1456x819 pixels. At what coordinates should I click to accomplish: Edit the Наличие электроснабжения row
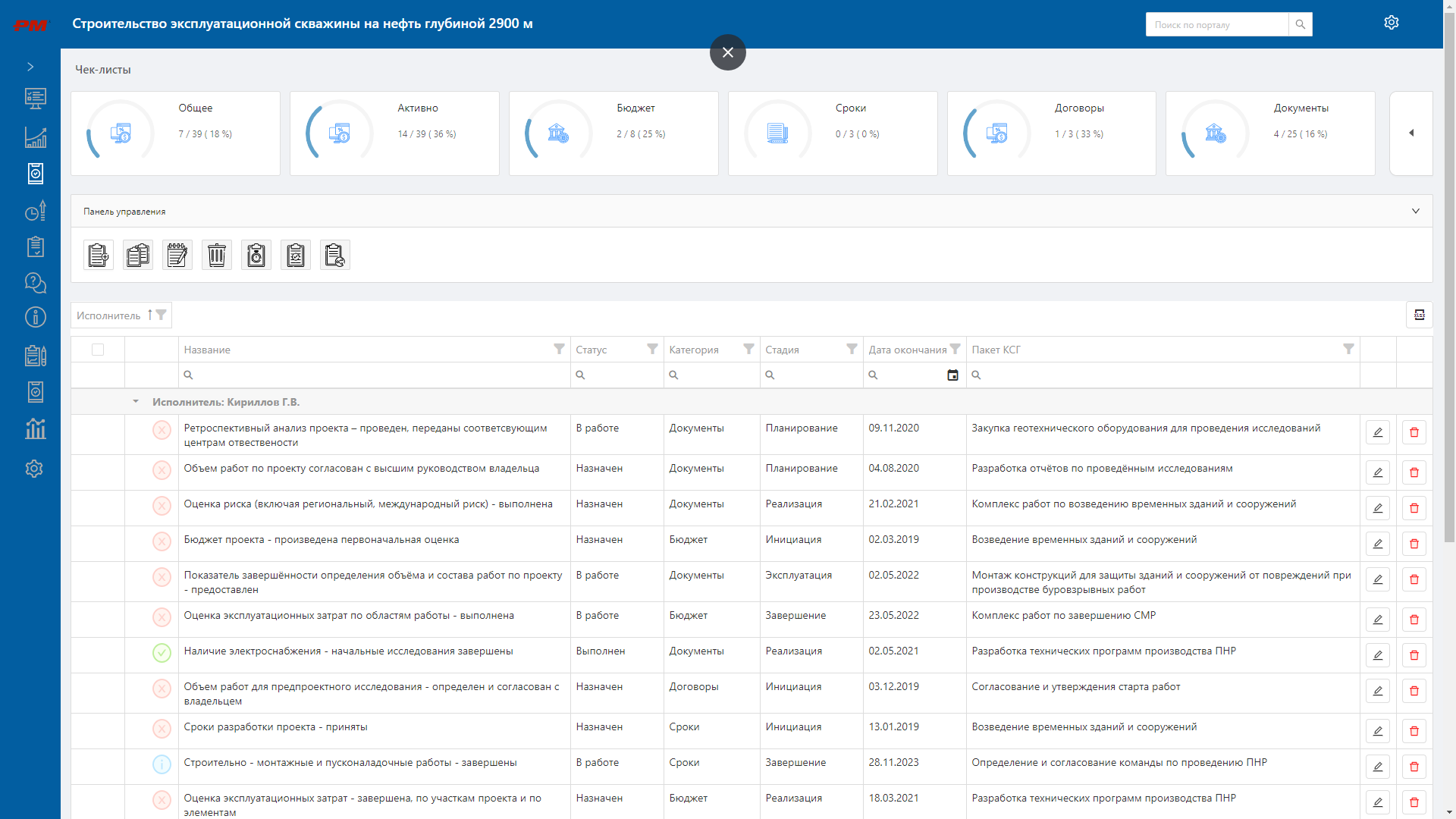coord(1378,655)
